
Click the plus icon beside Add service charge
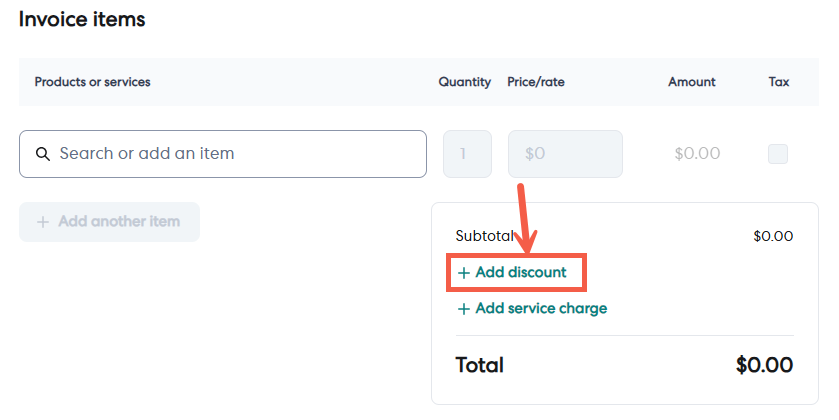463,309
